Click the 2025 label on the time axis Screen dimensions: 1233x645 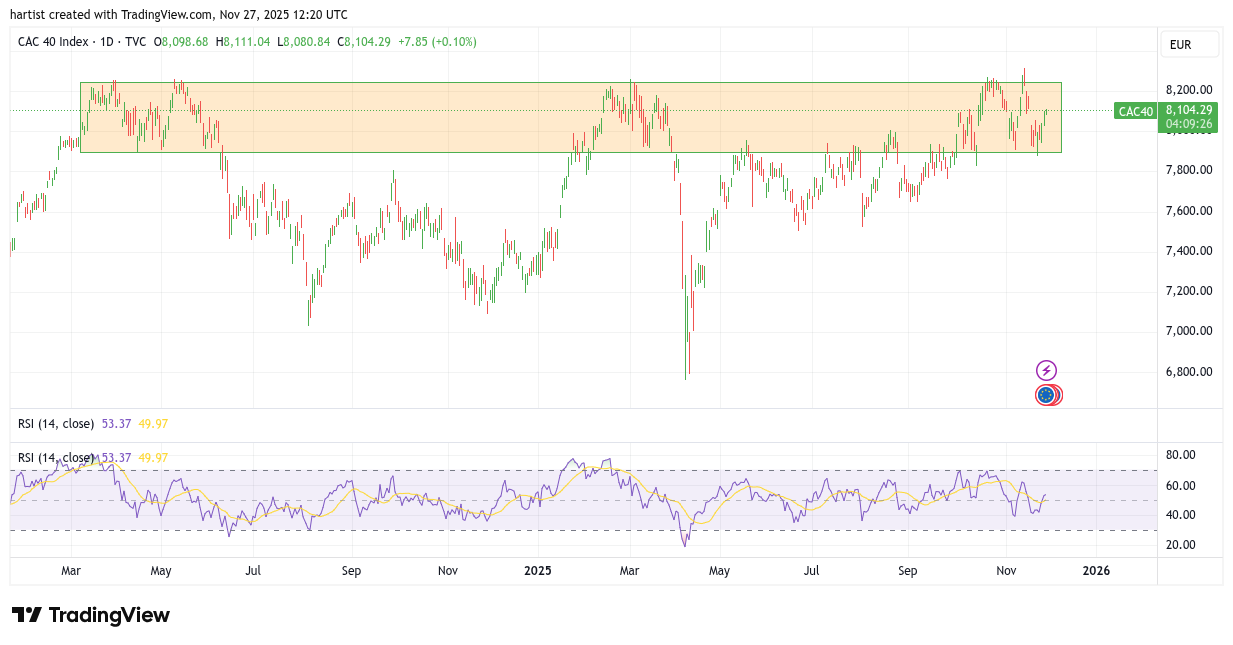pyautogui.click(x=538, y=571)
